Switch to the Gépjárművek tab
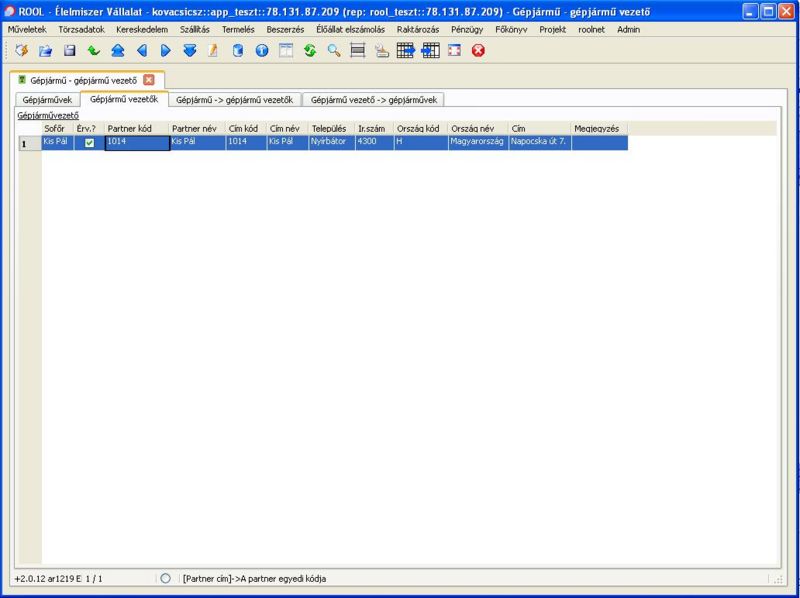This screenshot has width=800, height=598. point(48,100)
